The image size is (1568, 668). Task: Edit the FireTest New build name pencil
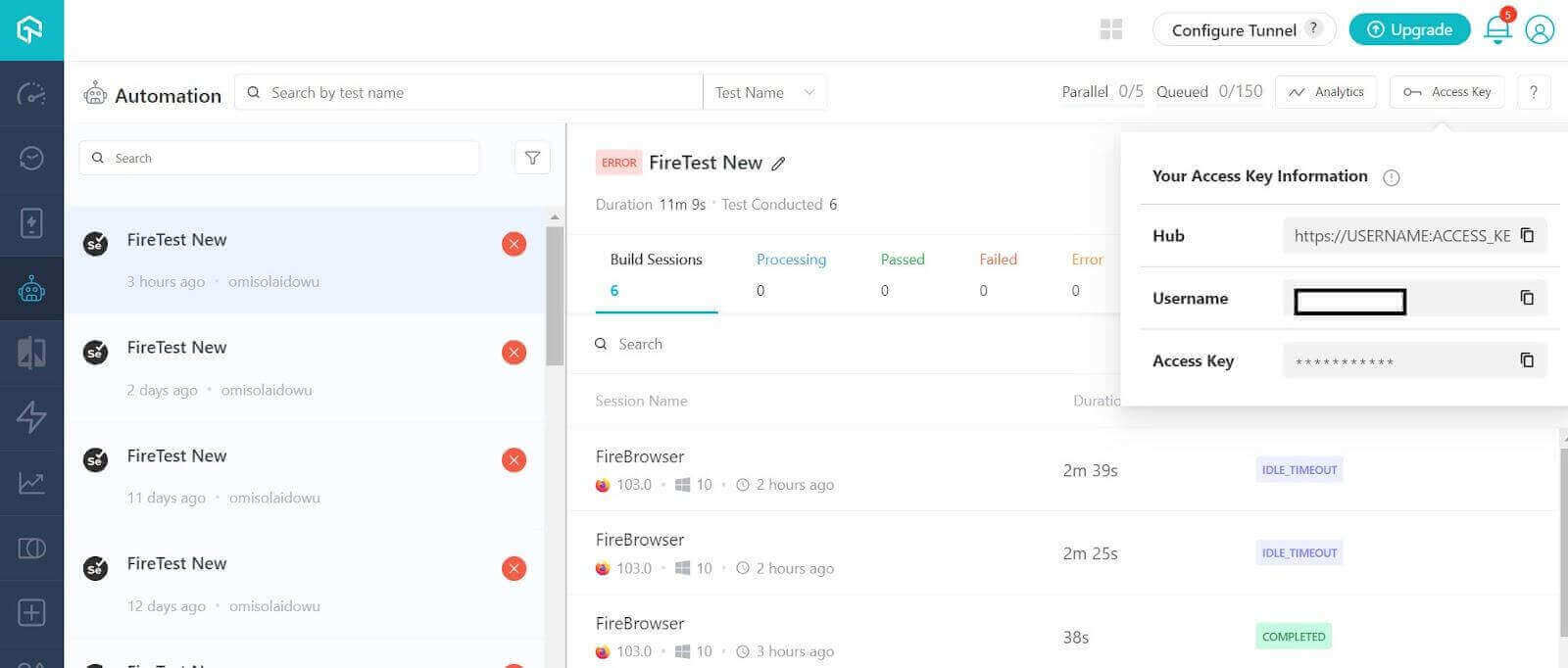click(778, 164)
